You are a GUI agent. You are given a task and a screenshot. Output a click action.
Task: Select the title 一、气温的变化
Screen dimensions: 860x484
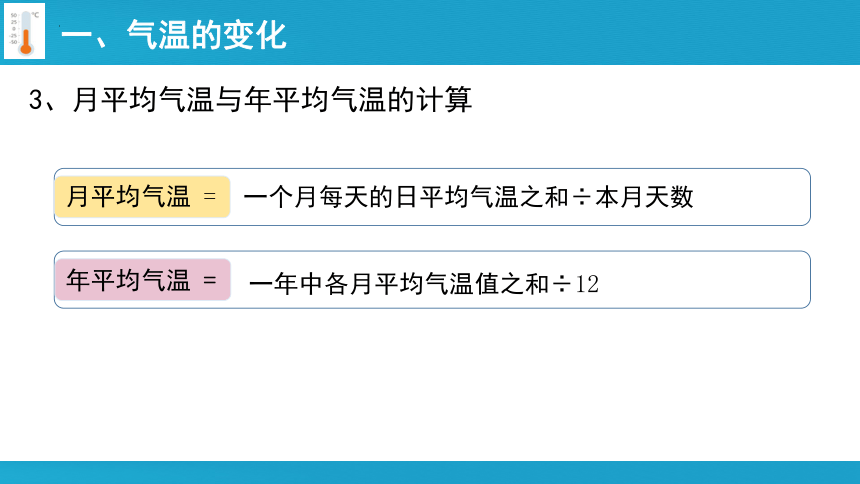coord(174,35)
